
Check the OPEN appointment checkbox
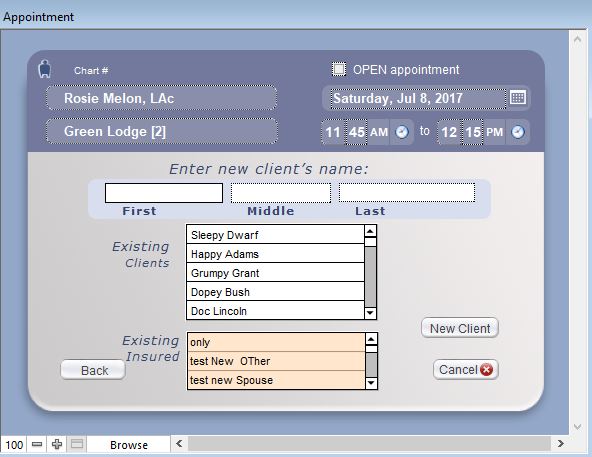(339, 69)
